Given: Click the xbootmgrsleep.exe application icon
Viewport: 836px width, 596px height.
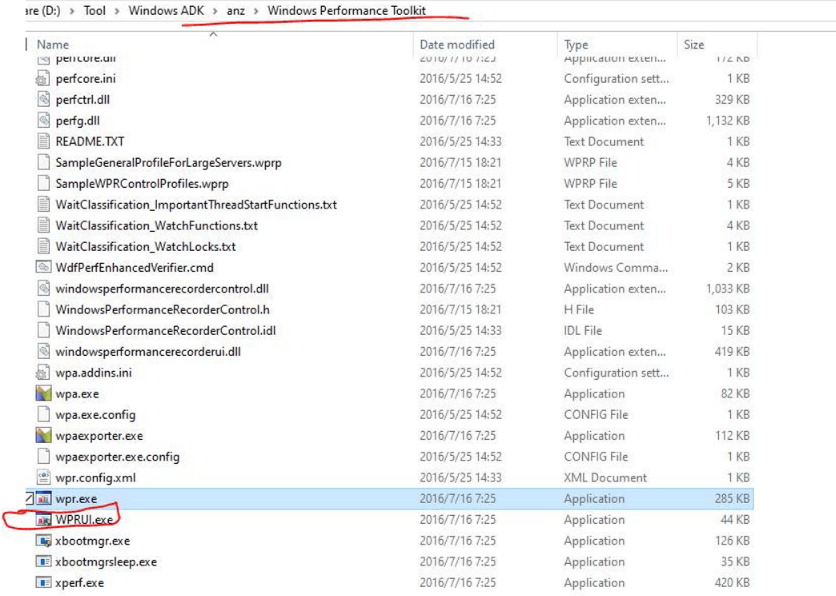Looking at the screenshot, I should pyautogui.click(x=43, y=562).
